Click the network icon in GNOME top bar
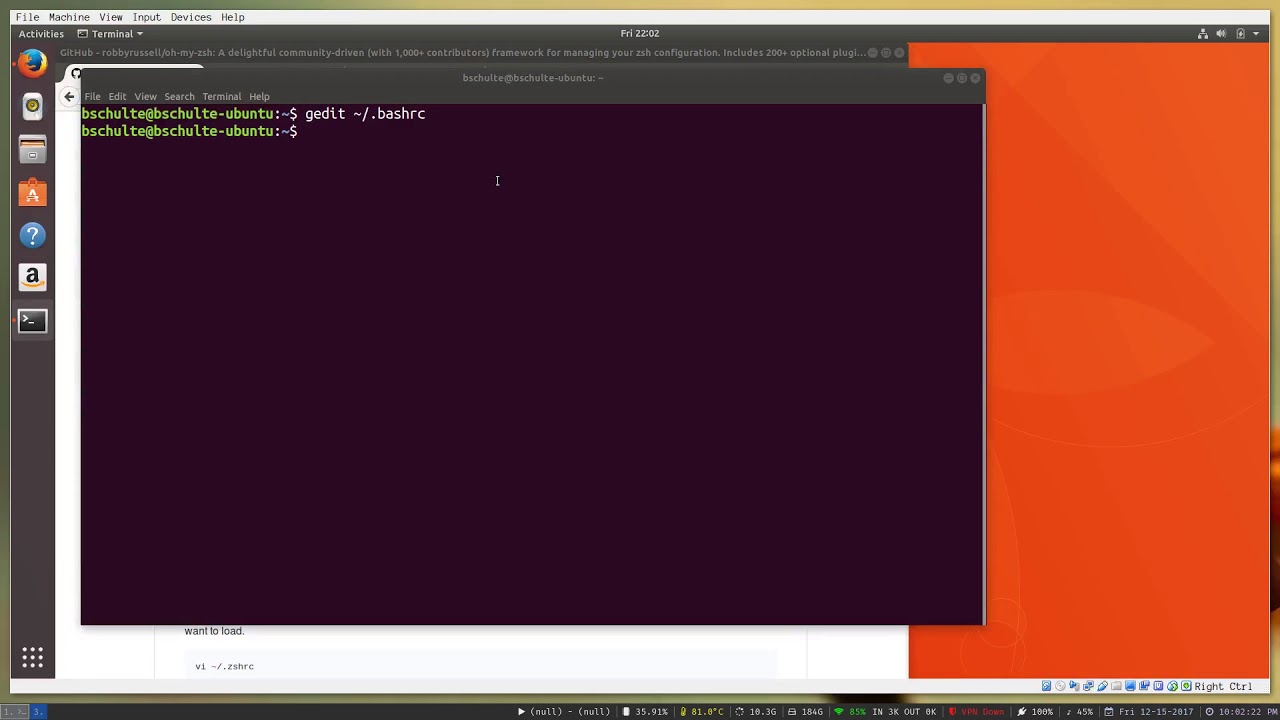Screen dimensions: 1280x720 [x=1203, y=34]
